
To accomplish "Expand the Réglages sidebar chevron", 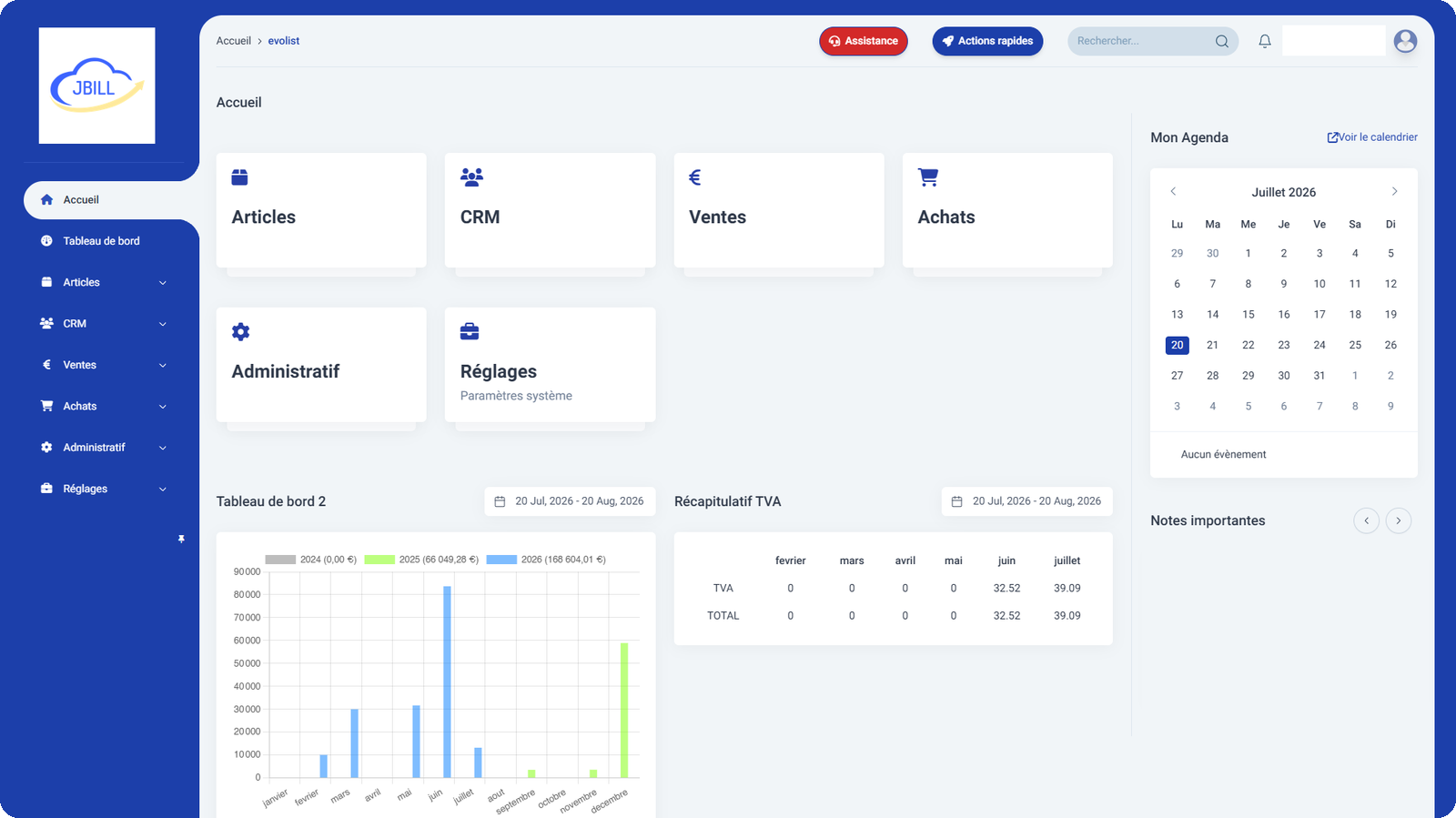I will pyautogui.click(x=163, y=490).
